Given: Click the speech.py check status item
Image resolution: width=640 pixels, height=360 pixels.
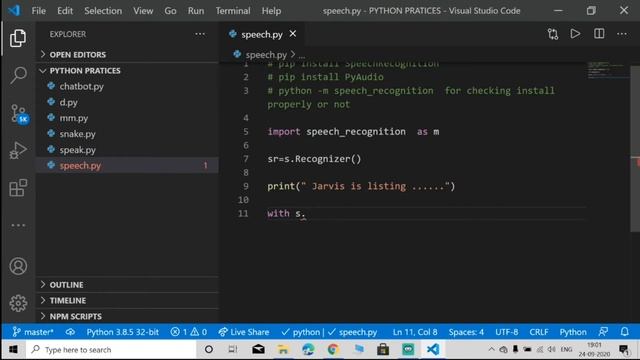Looking at the screenshot, I should pos(353,332).
